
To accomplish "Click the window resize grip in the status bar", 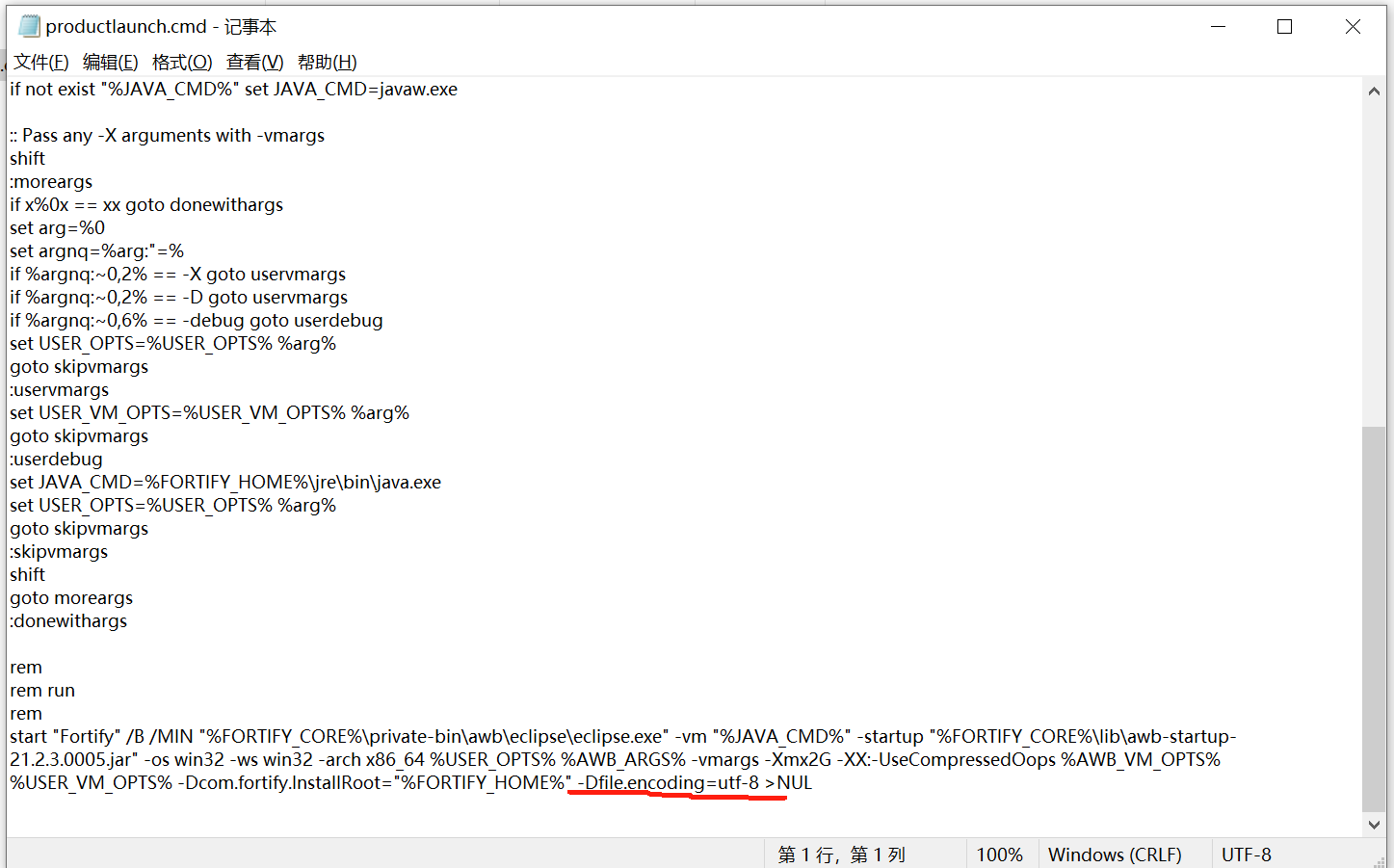I will click(1379, 860).
